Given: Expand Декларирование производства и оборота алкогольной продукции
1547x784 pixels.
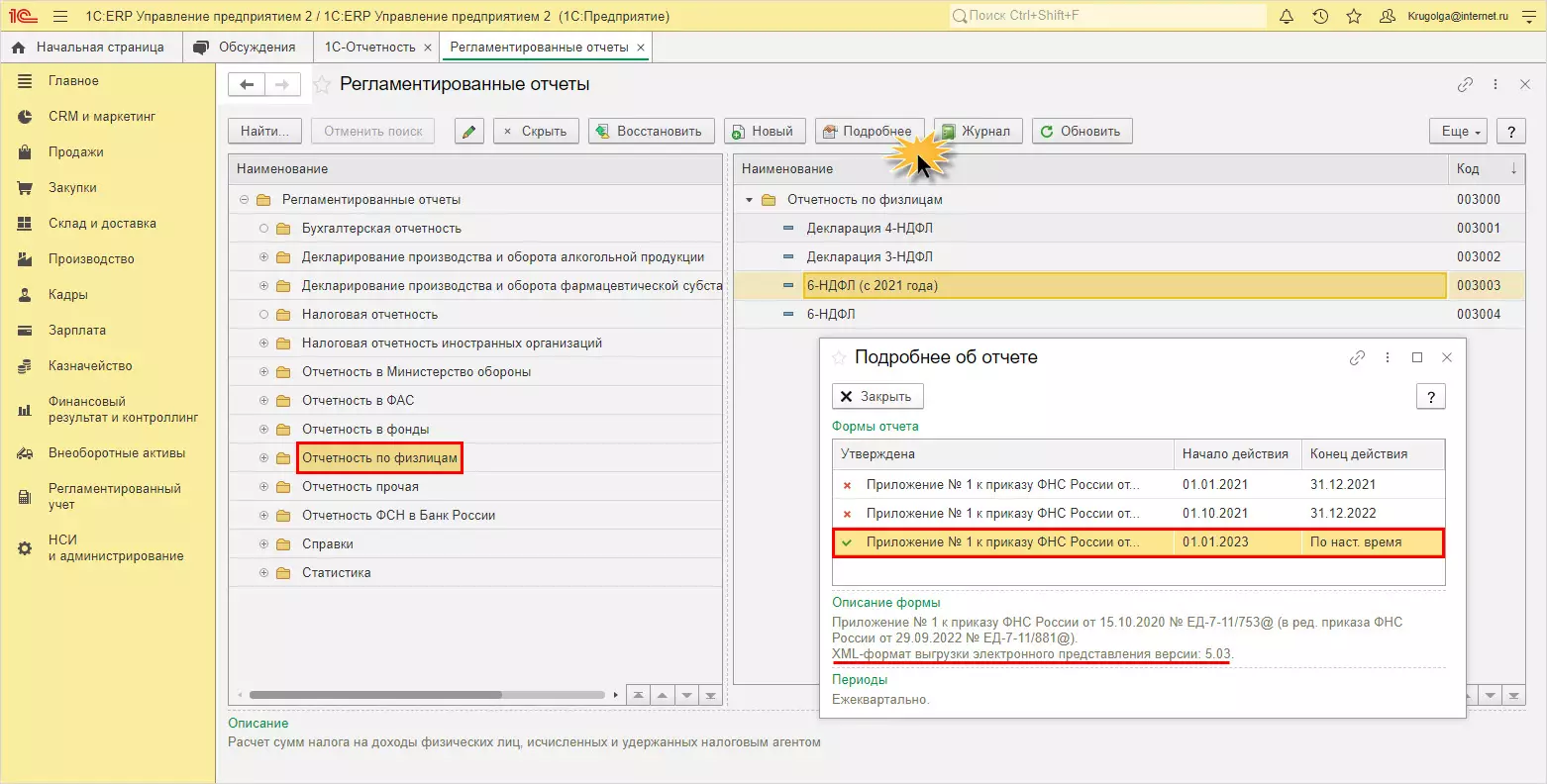Looking at the screenshot, I should point(264,257).
